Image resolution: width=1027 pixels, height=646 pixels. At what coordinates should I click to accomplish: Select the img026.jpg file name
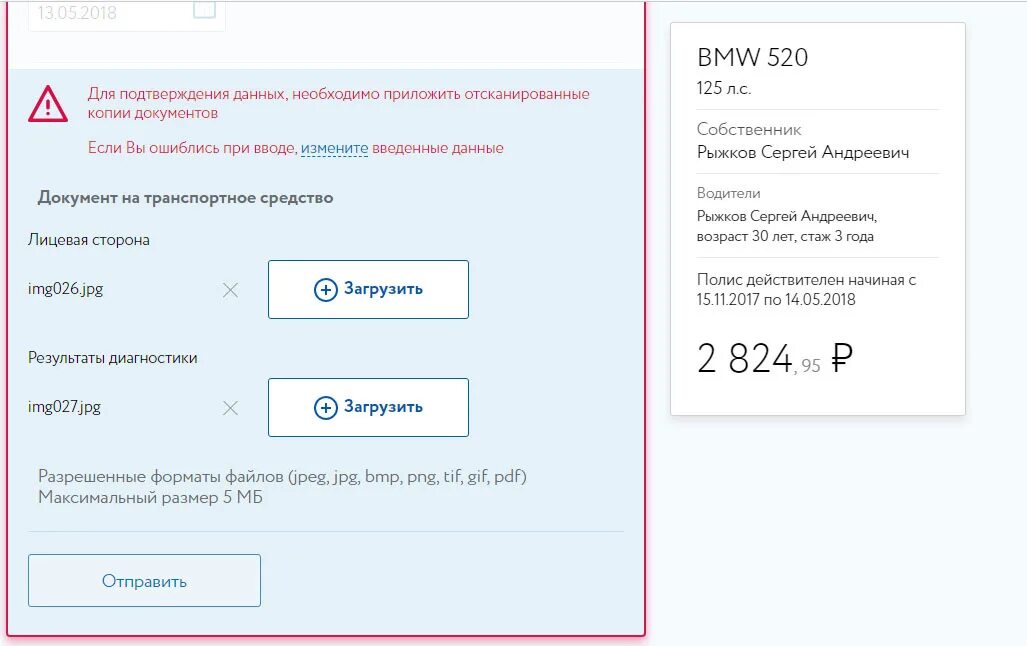(x=66, y=289)
